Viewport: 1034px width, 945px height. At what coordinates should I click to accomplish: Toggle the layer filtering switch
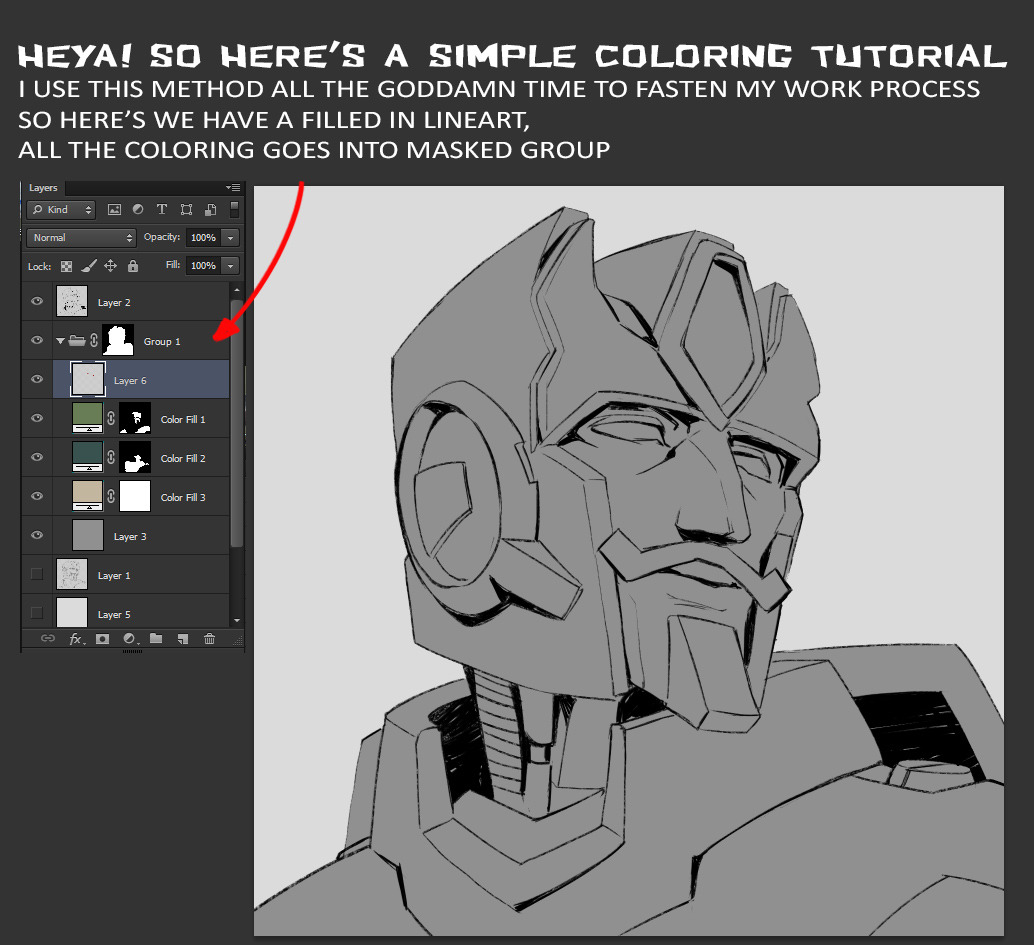coord(234,210)
